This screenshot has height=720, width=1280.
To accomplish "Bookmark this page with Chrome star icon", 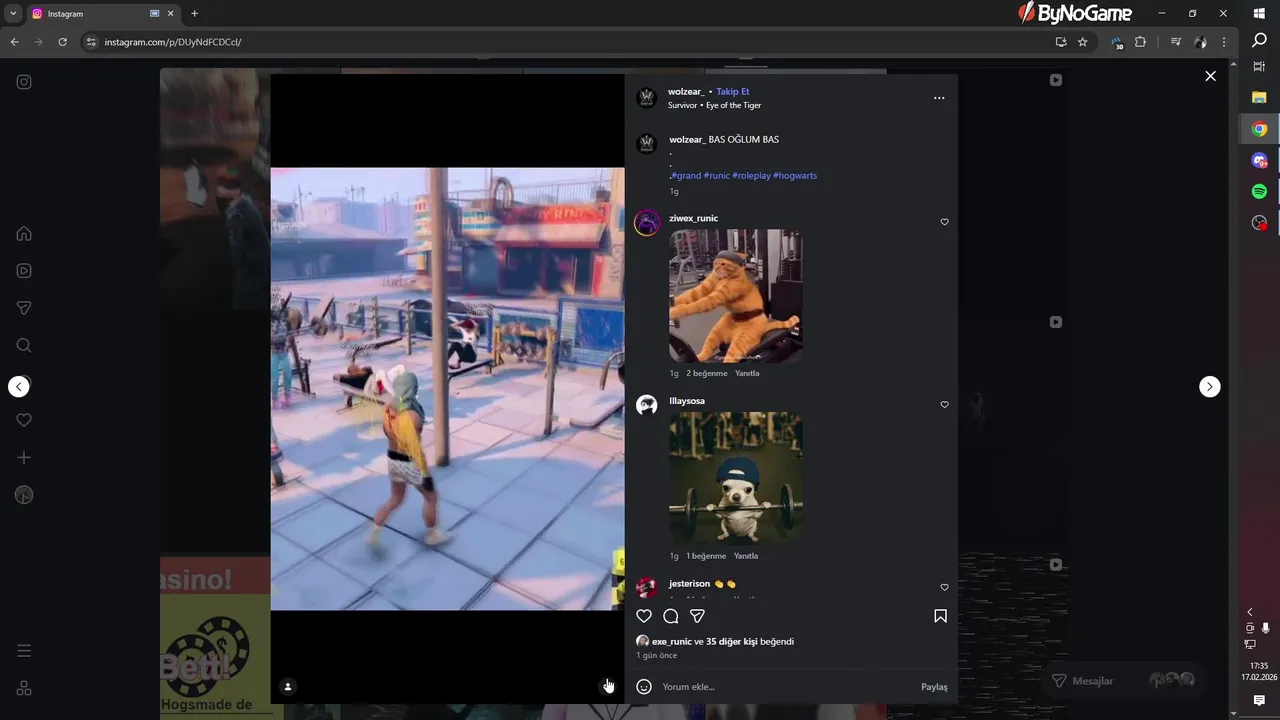I will click(1082, 42).
